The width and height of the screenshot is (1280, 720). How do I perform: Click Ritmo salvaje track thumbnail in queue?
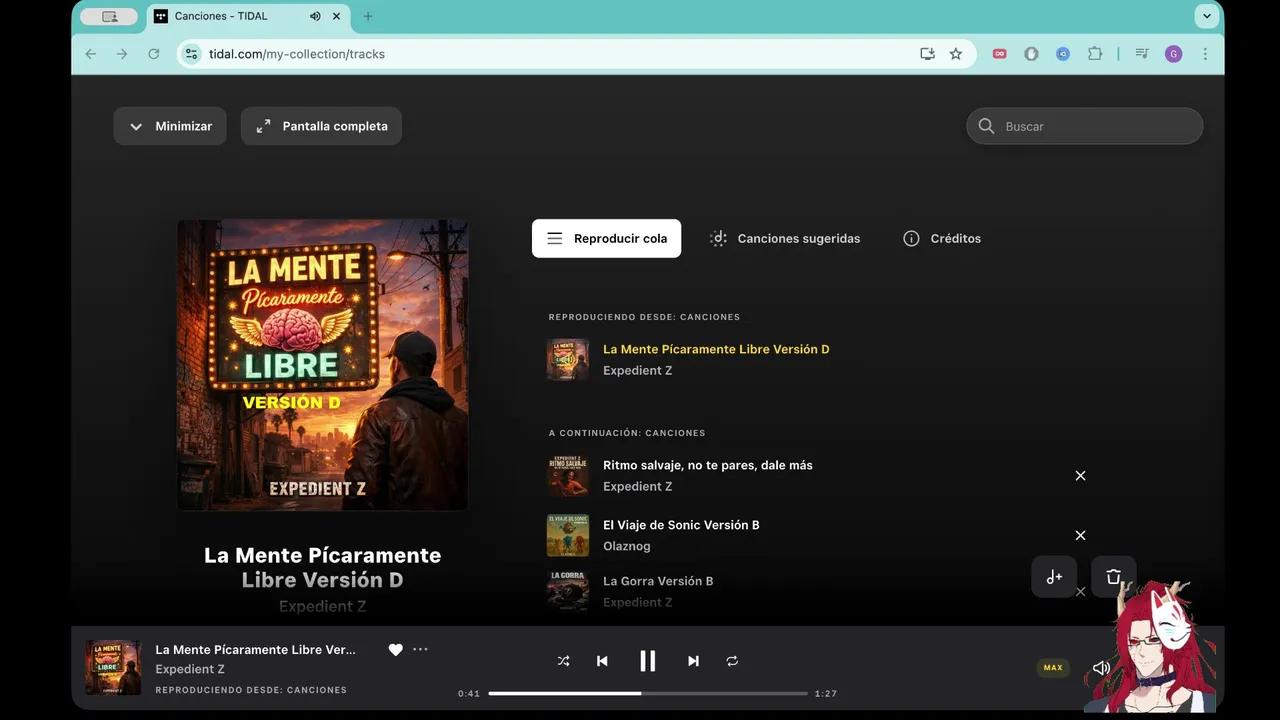point(568,475)
